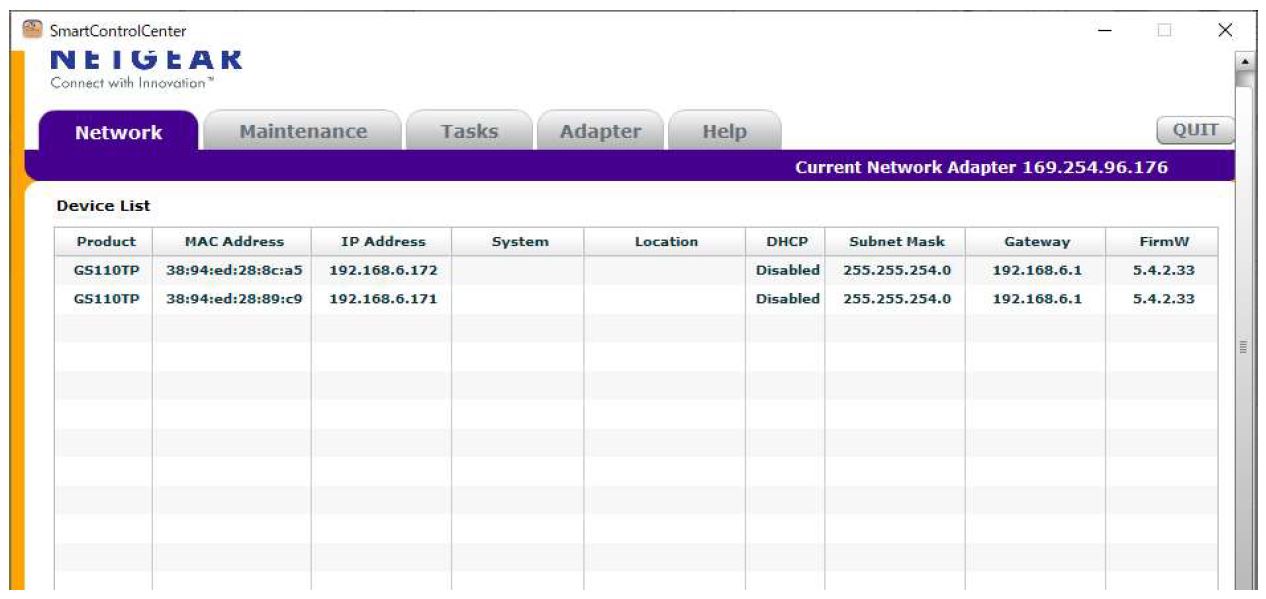The height and width of the screenshot is (599, 1266).
Task: Go to the Tasks tab
Action: pyautogui.click(x=469, y=132)
